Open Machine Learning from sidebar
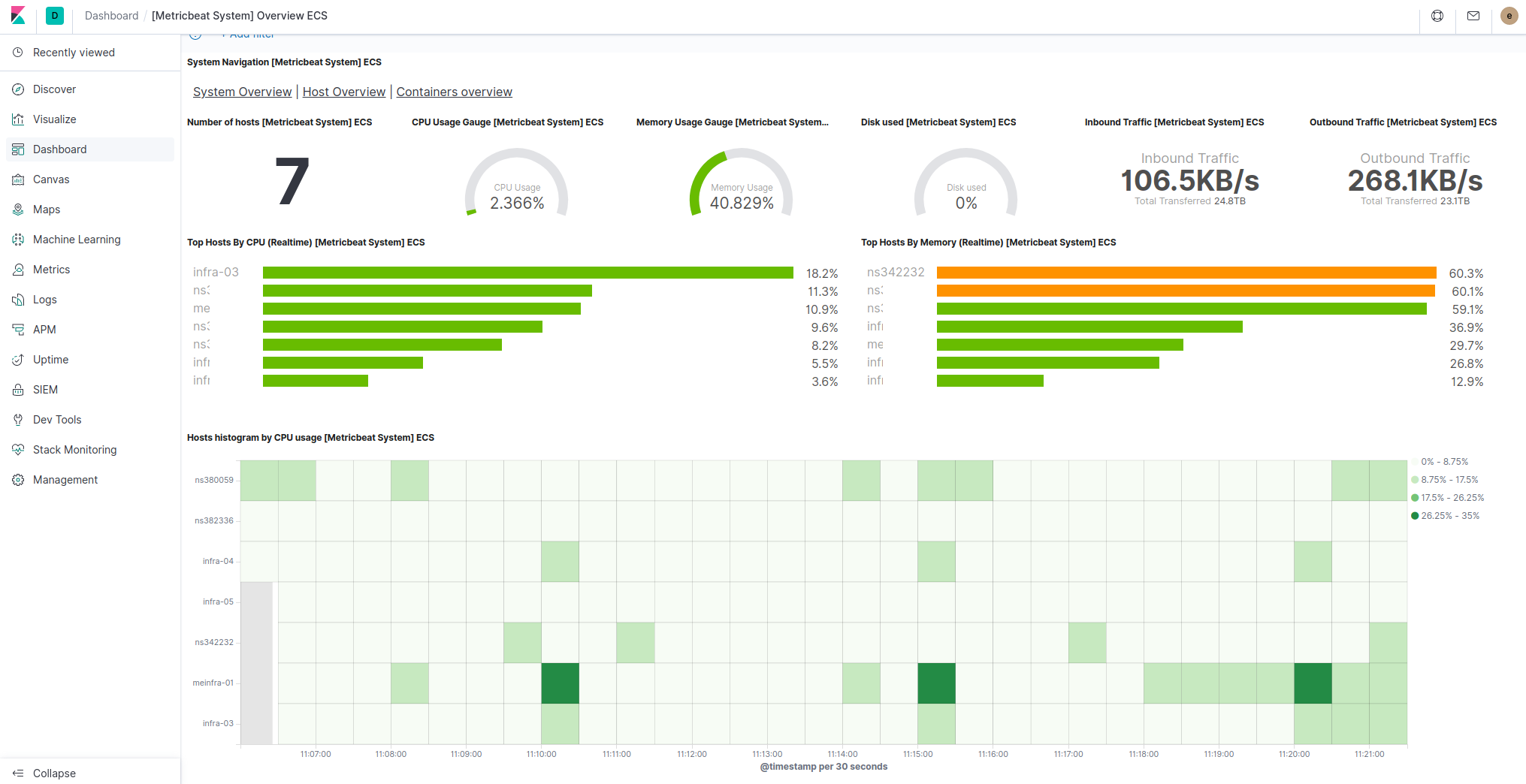The image size is (1526, 784). pos(77,240)
